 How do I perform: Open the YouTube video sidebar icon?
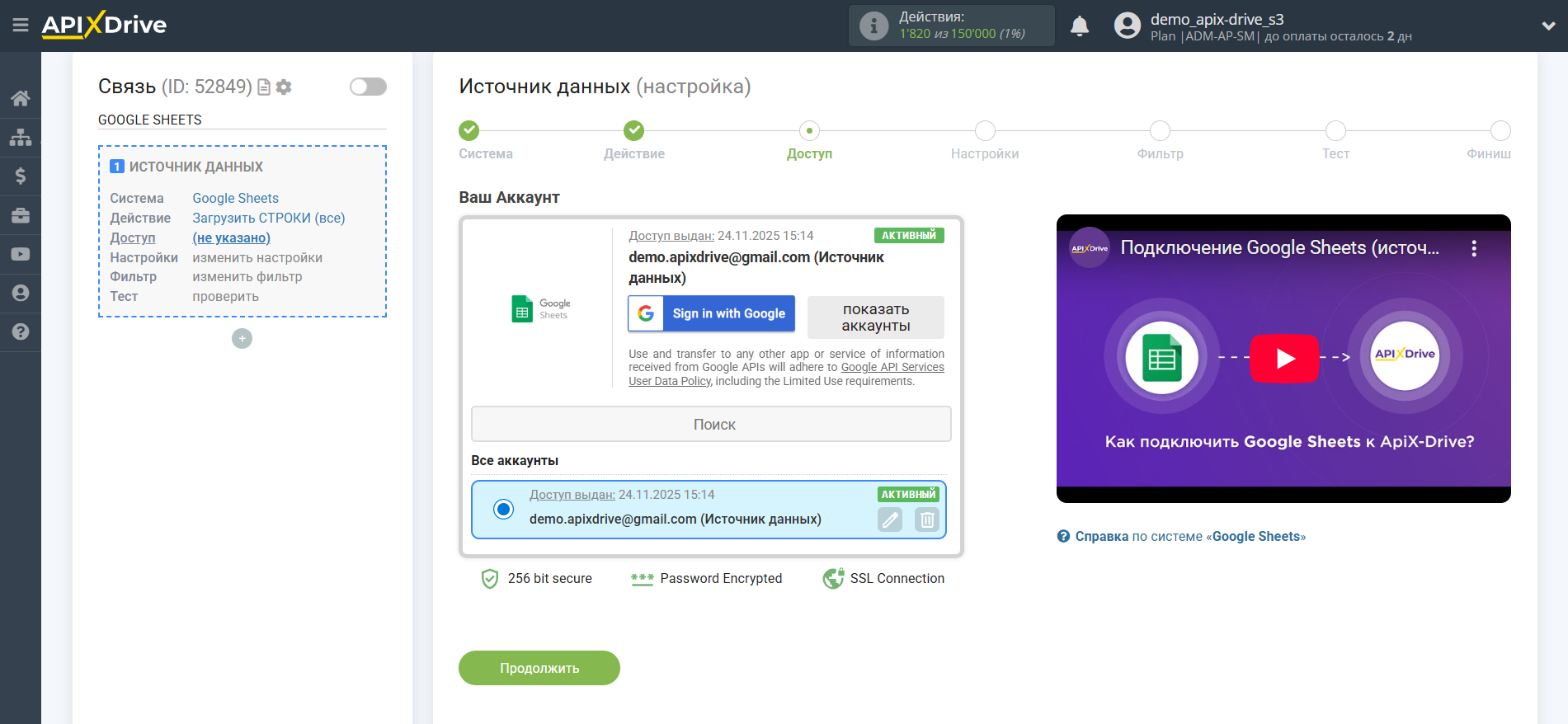[x=21, y=254]
